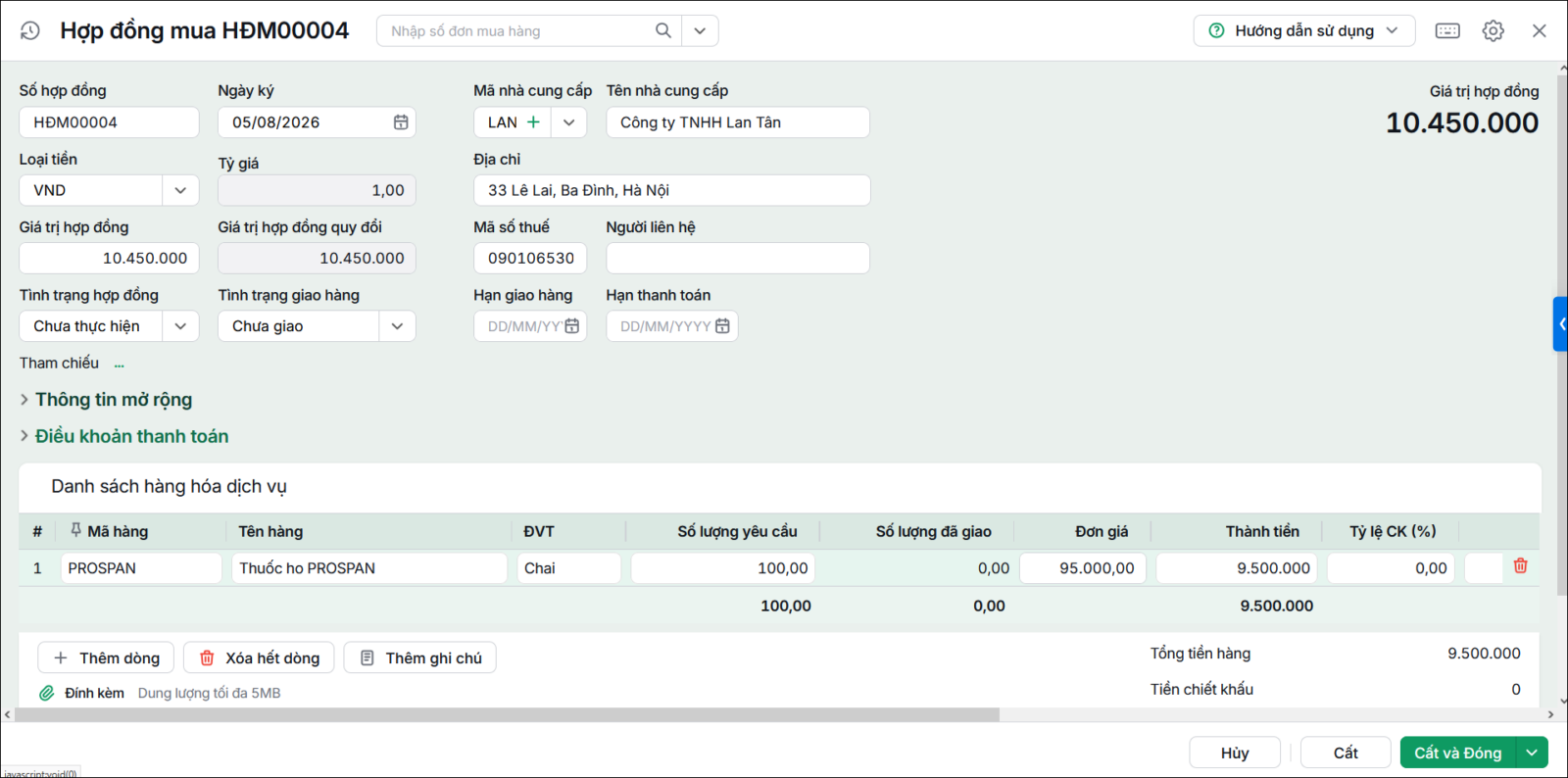Viewport: 1568px width, 778px height.
Task: Click the search magnifier in order box
Action: (663, 30)
